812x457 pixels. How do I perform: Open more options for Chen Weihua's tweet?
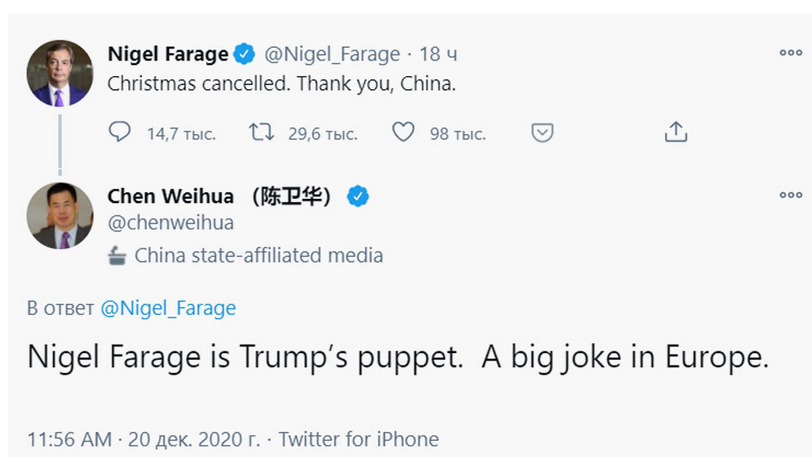pyautogui.click(x=791, y=195)
